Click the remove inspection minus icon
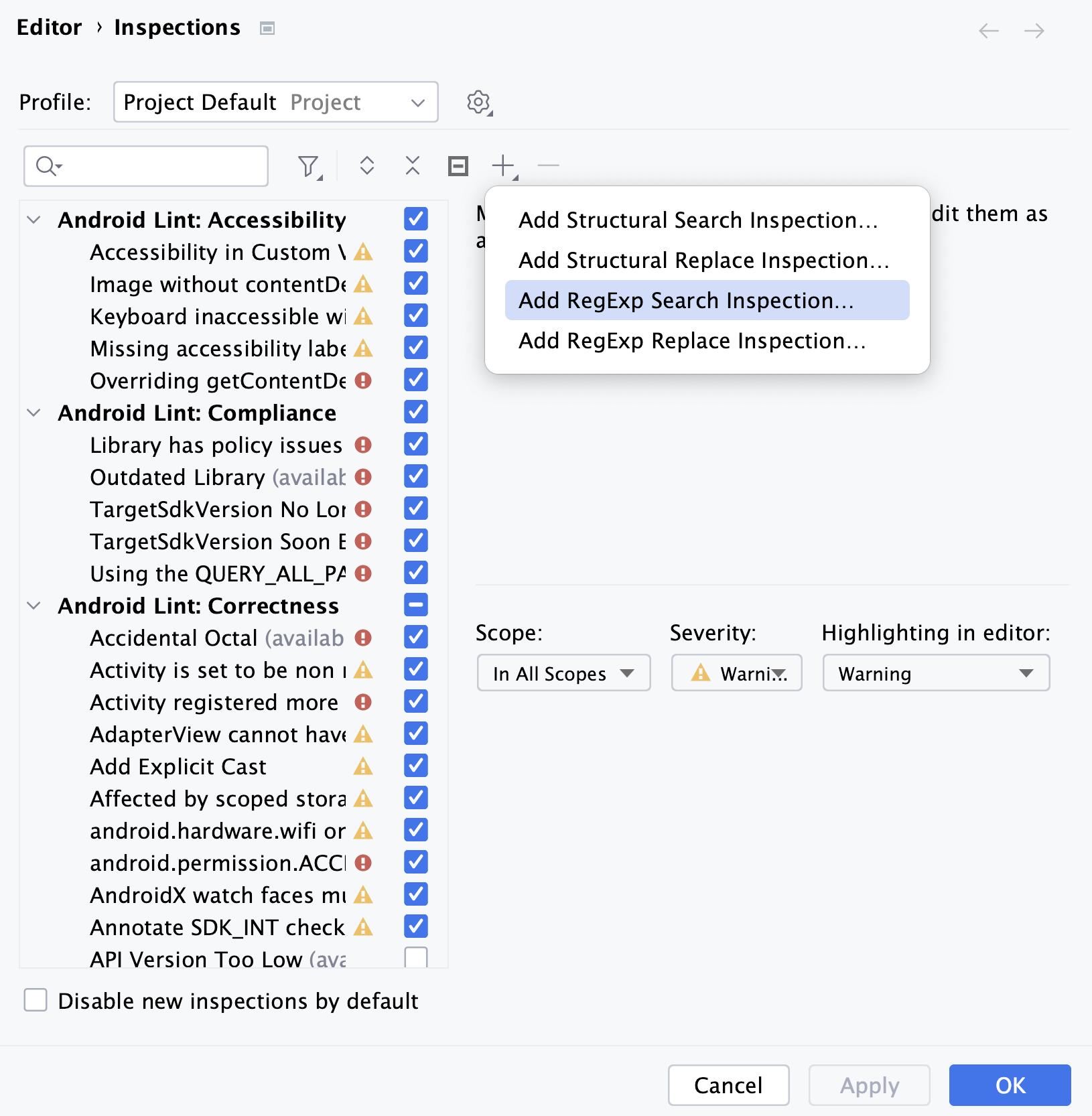Viewport: 1092px width, 1116px height. point(548,166)
